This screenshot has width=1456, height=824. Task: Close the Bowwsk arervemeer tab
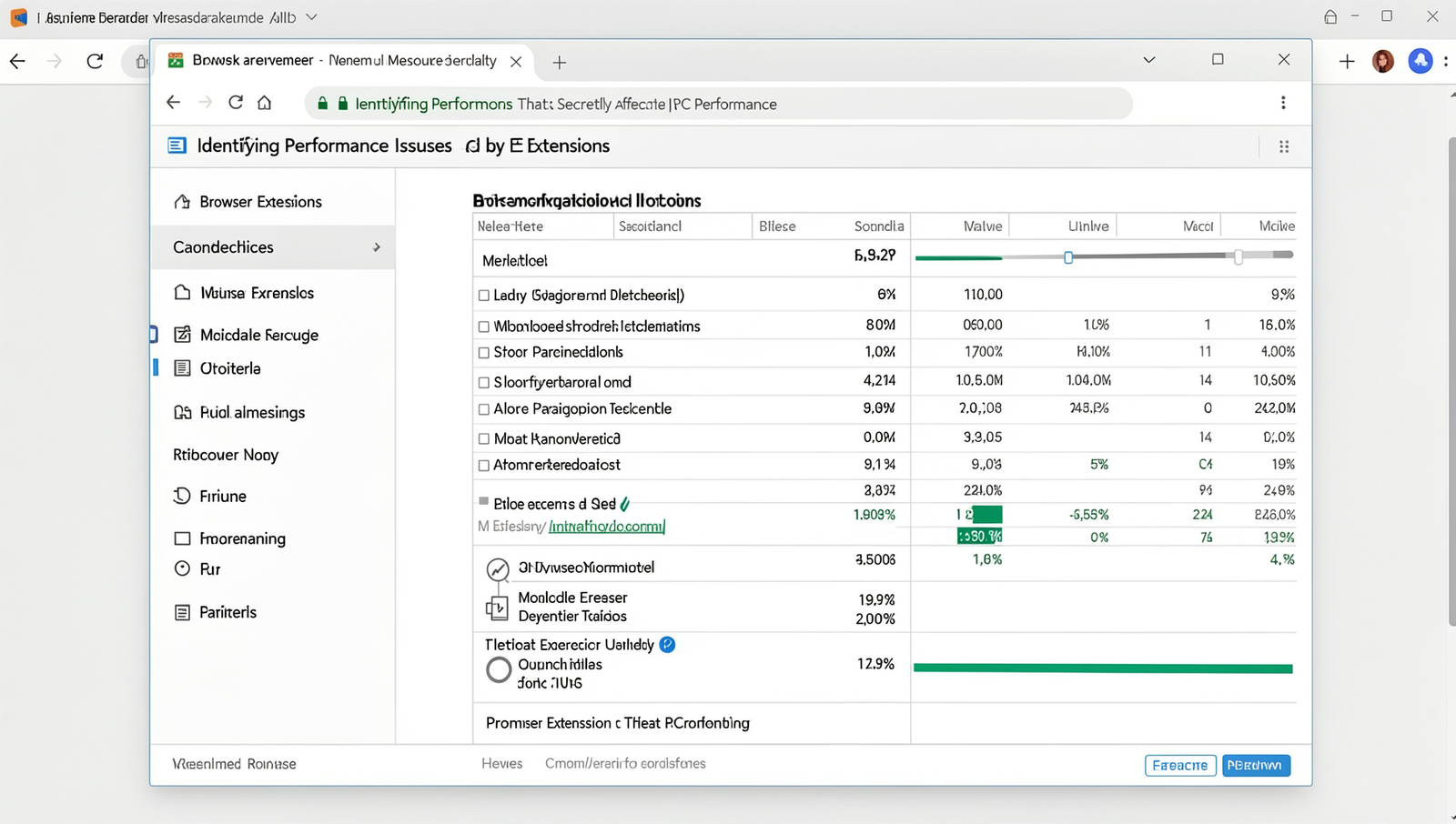516,62
